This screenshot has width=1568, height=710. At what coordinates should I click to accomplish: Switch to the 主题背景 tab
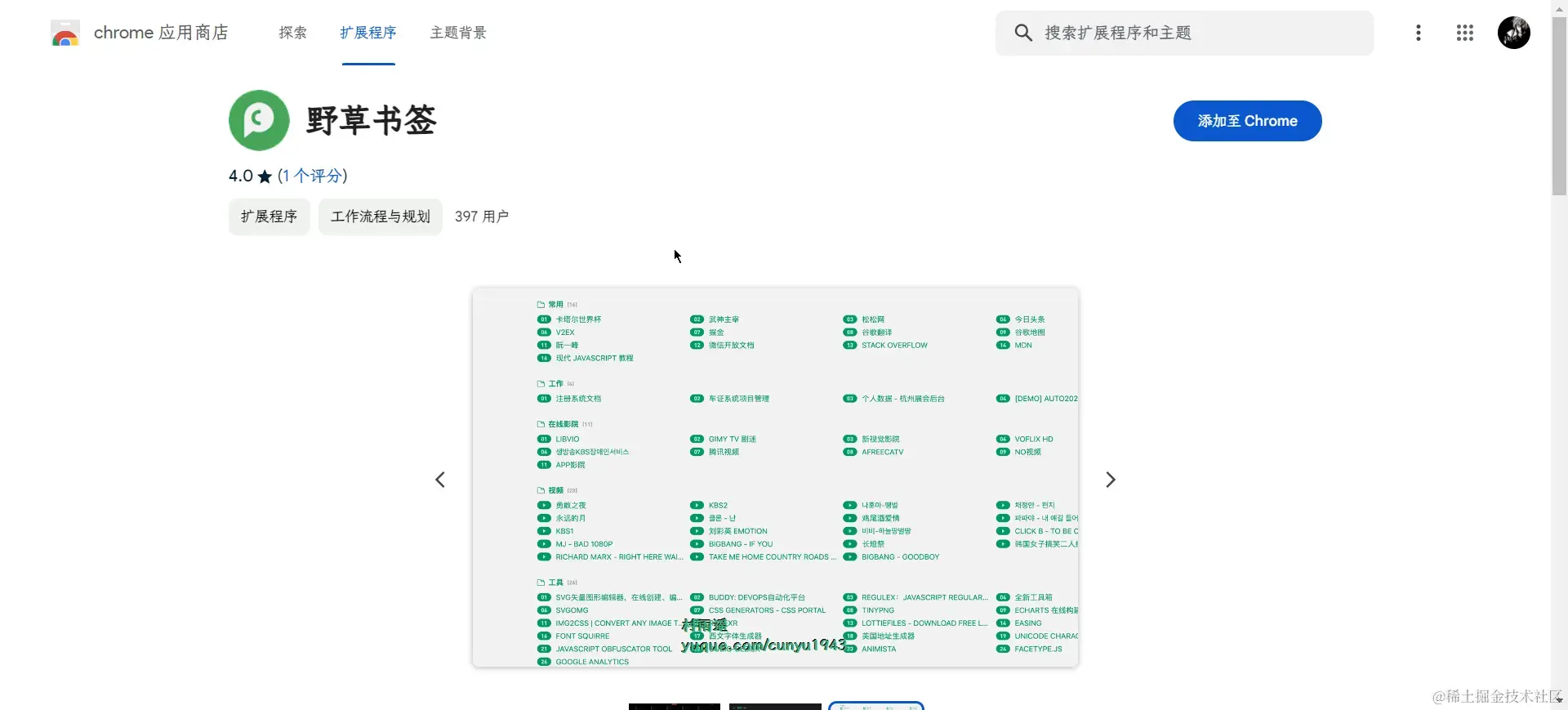coord(458,33)
